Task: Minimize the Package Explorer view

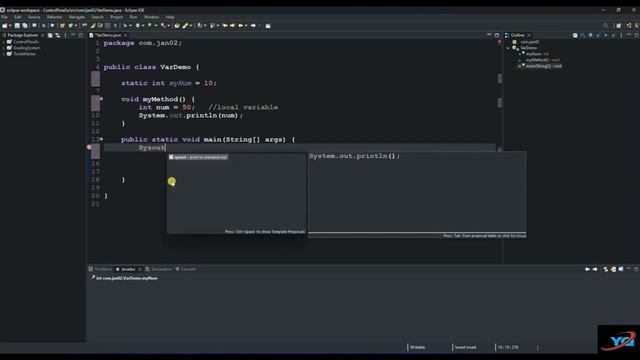Action: click(73, 35)
